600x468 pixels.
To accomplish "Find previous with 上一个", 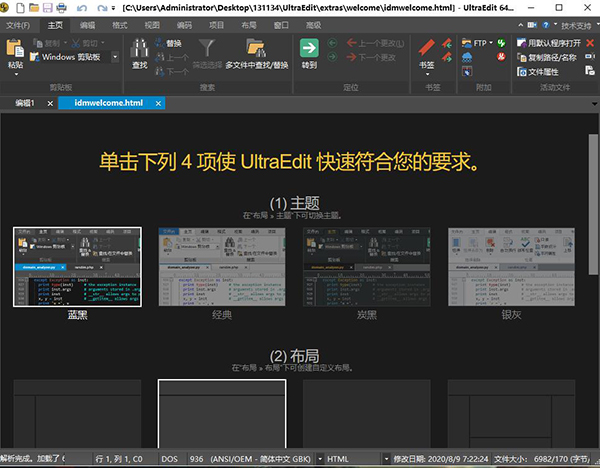I will point(172,57).
